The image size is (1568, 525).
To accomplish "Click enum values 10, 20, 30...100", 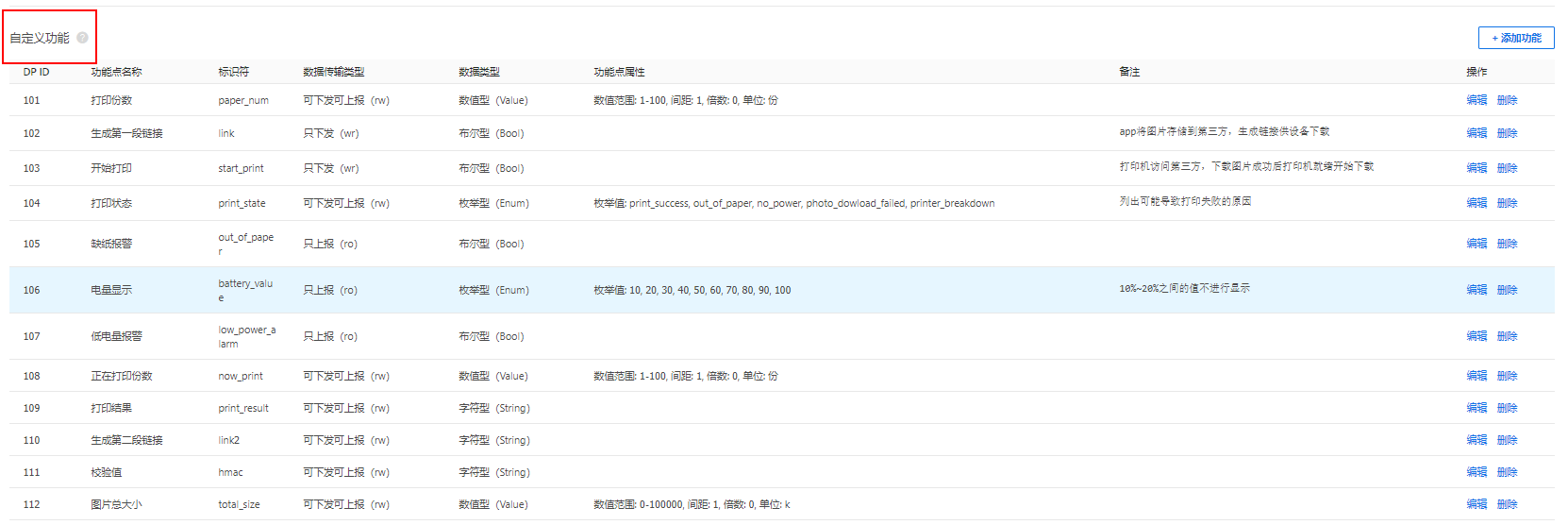I will 692,290.
